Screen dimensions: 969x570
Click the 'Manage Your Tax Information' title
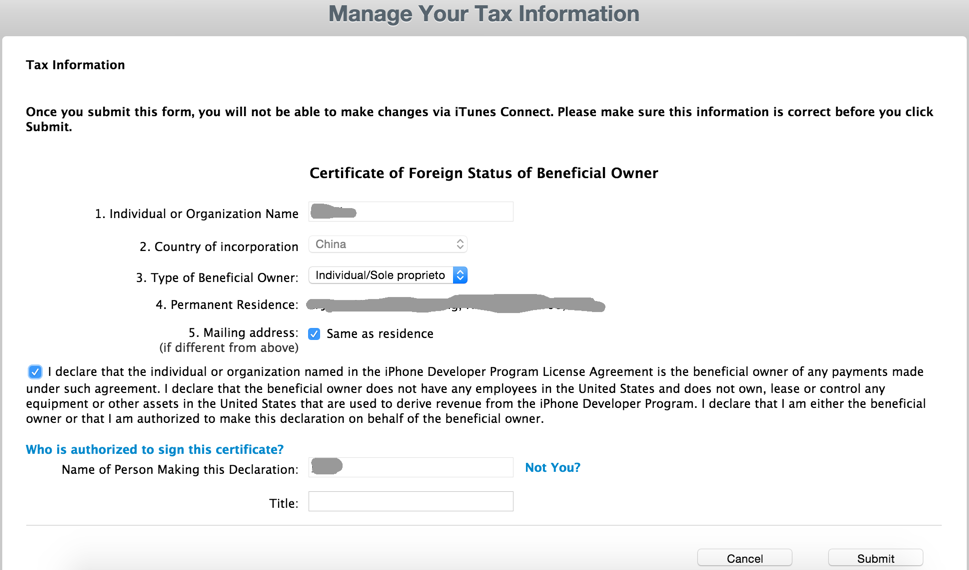[484, 14]
